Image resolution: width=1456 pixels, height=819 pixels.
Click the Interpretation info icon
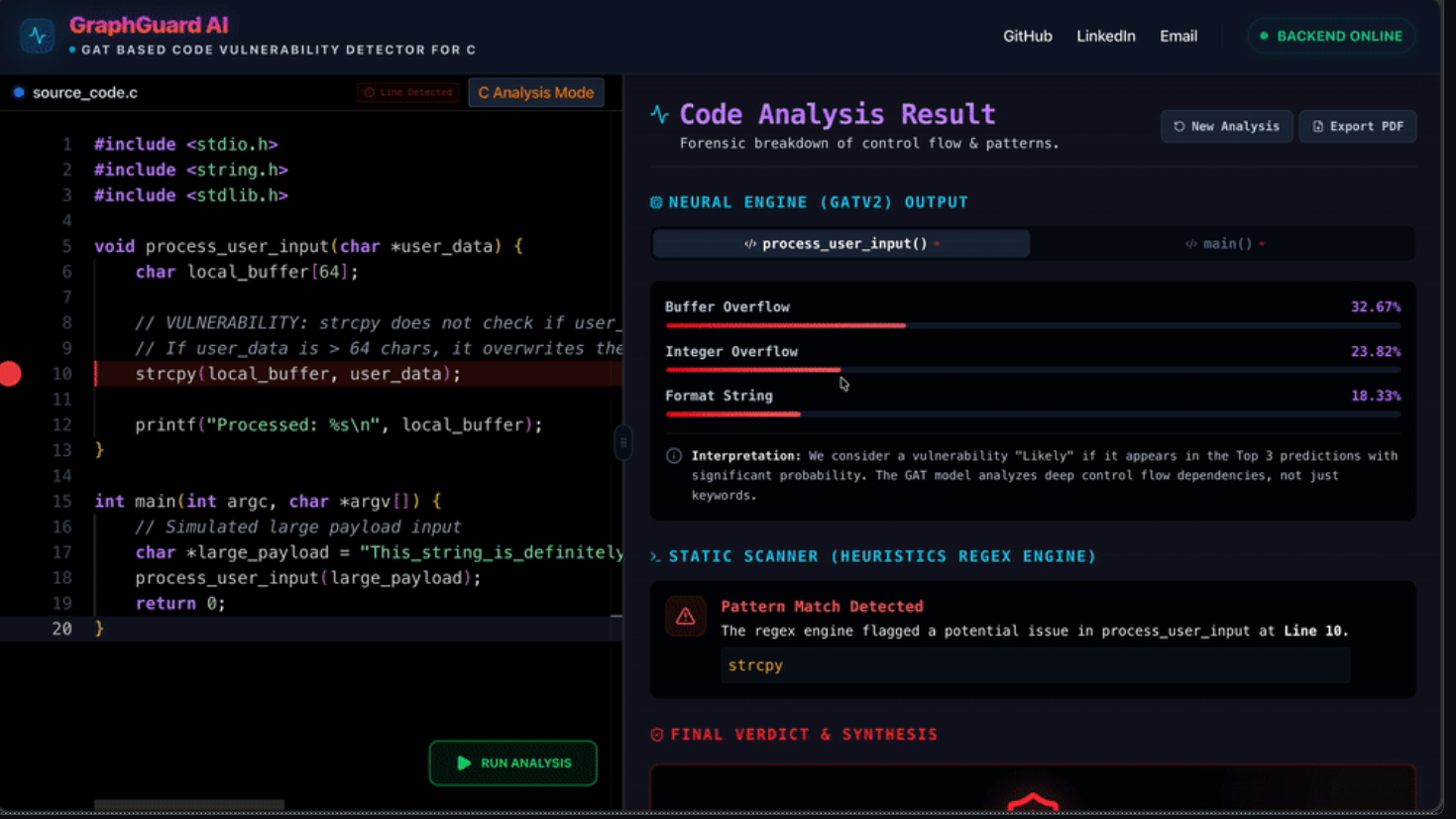point(674,456)
